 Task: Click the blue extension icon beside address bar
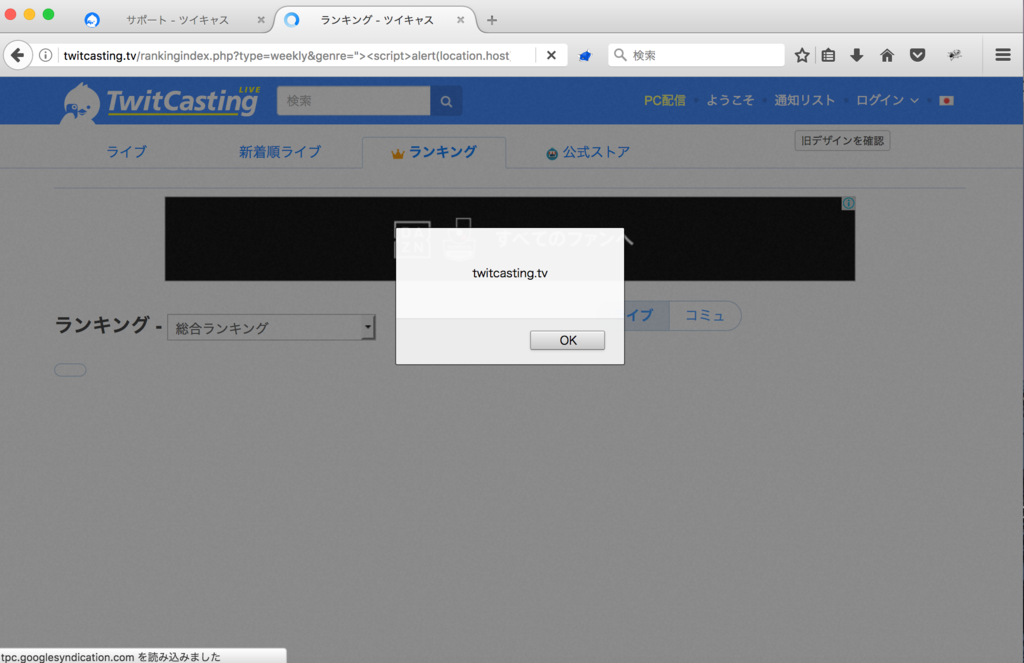tap(584, 56)
